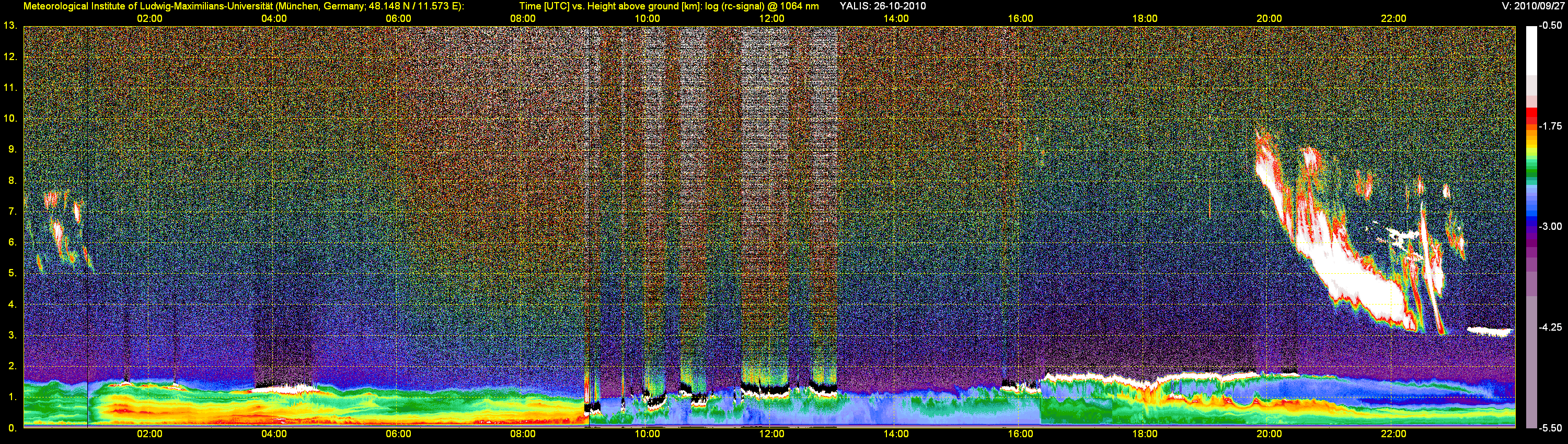Select the 08:00 tick on lower time axis
The image size is (1568, 444).
pos(522,434)
